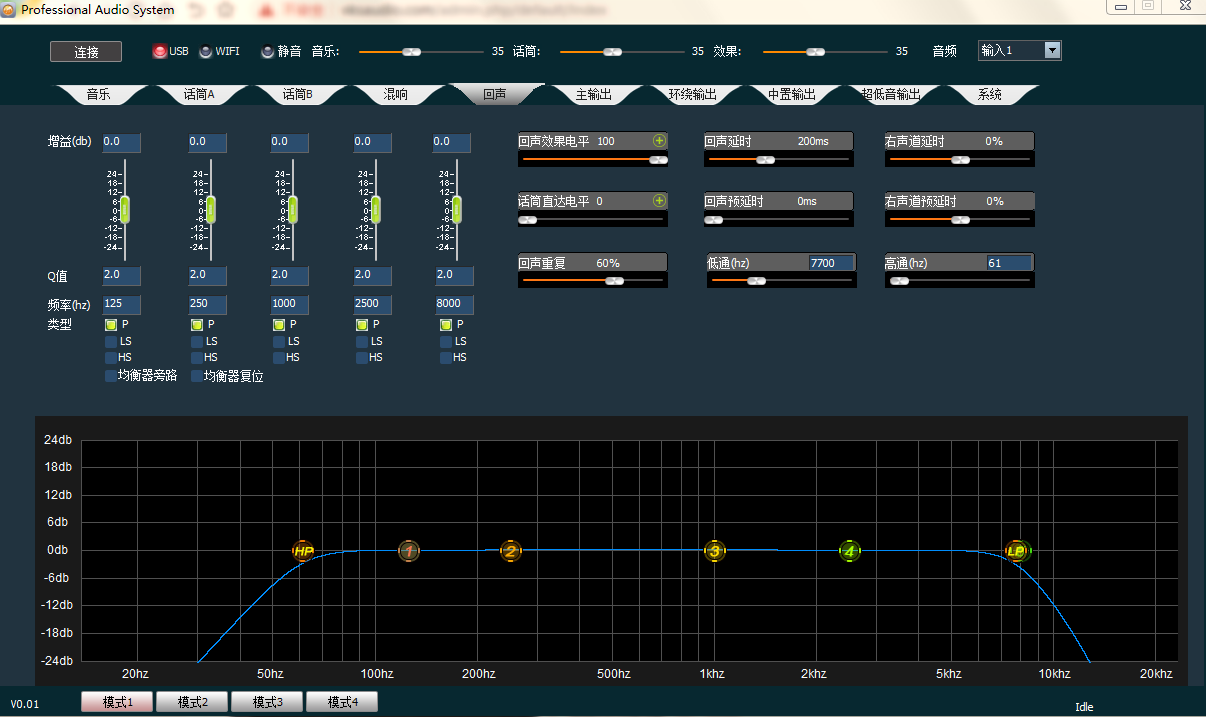Viewport: 1206px width, 717px height.
Task: Open the 音频 input dropdown showing 输入1
Action: 1020,50
